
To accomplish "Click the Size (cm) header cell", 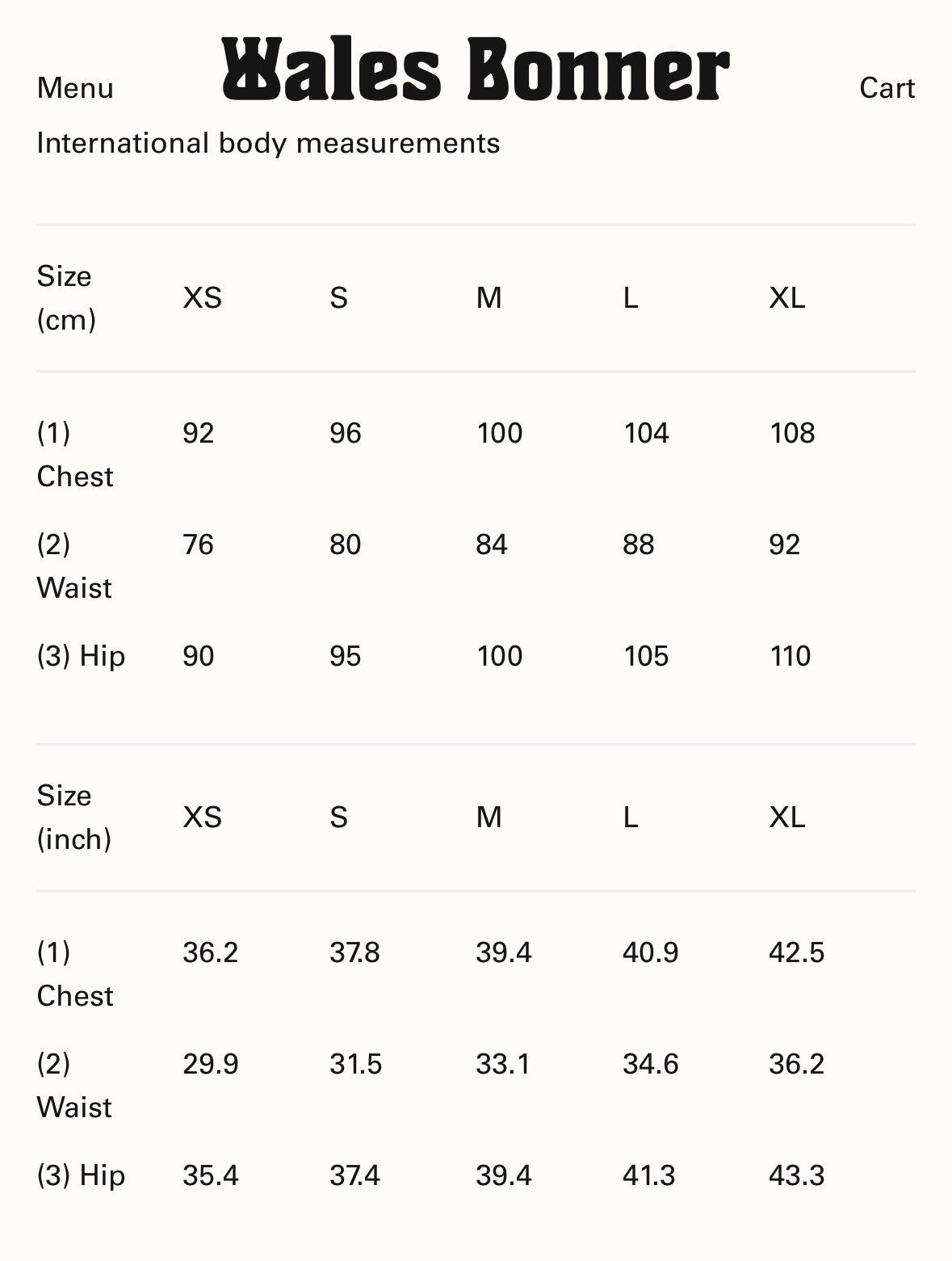I will pyautogui.click(x=66, y=298).
